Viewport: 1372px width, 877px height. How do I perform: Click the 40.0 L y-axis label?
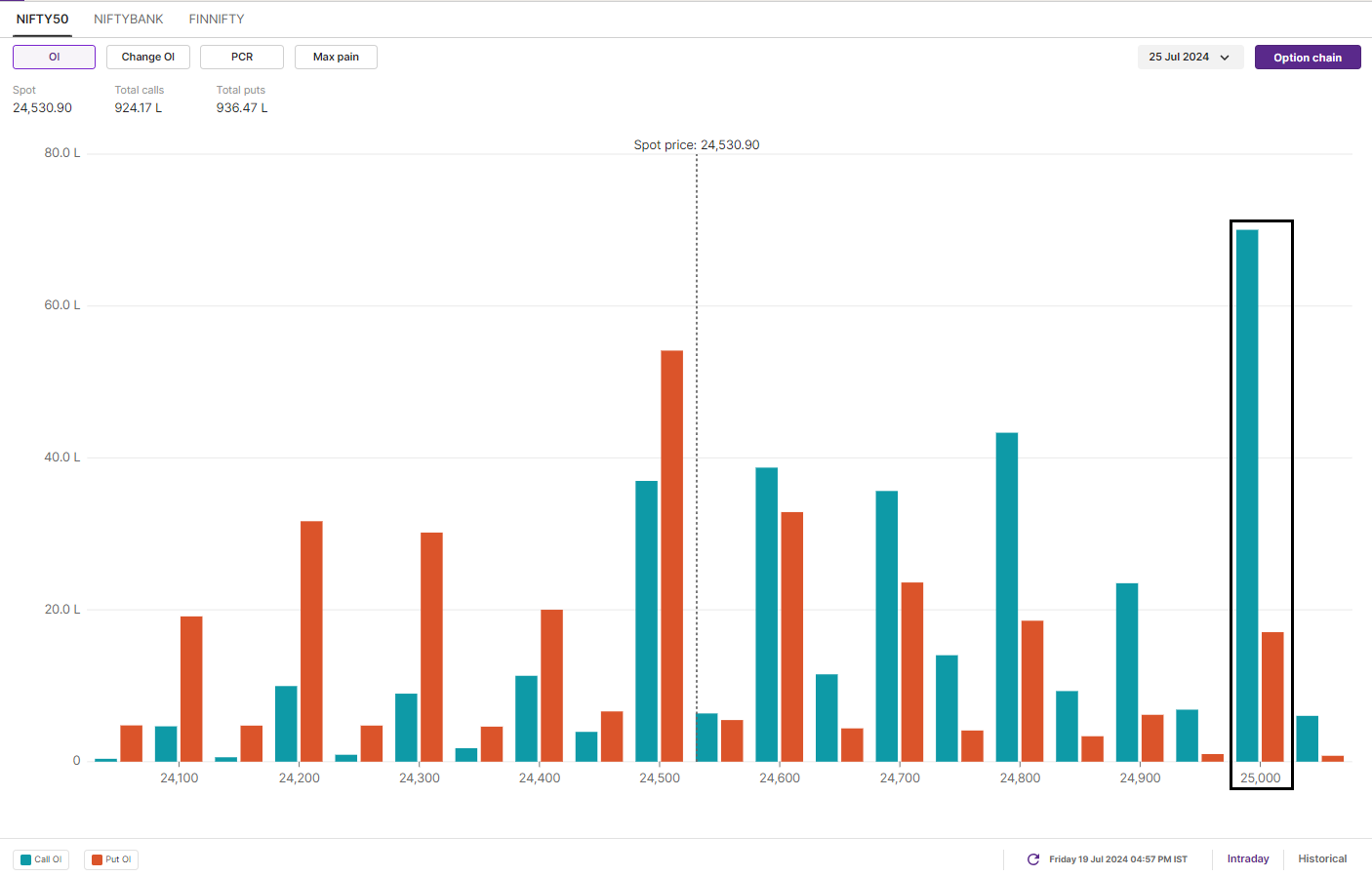click(62, 458)
